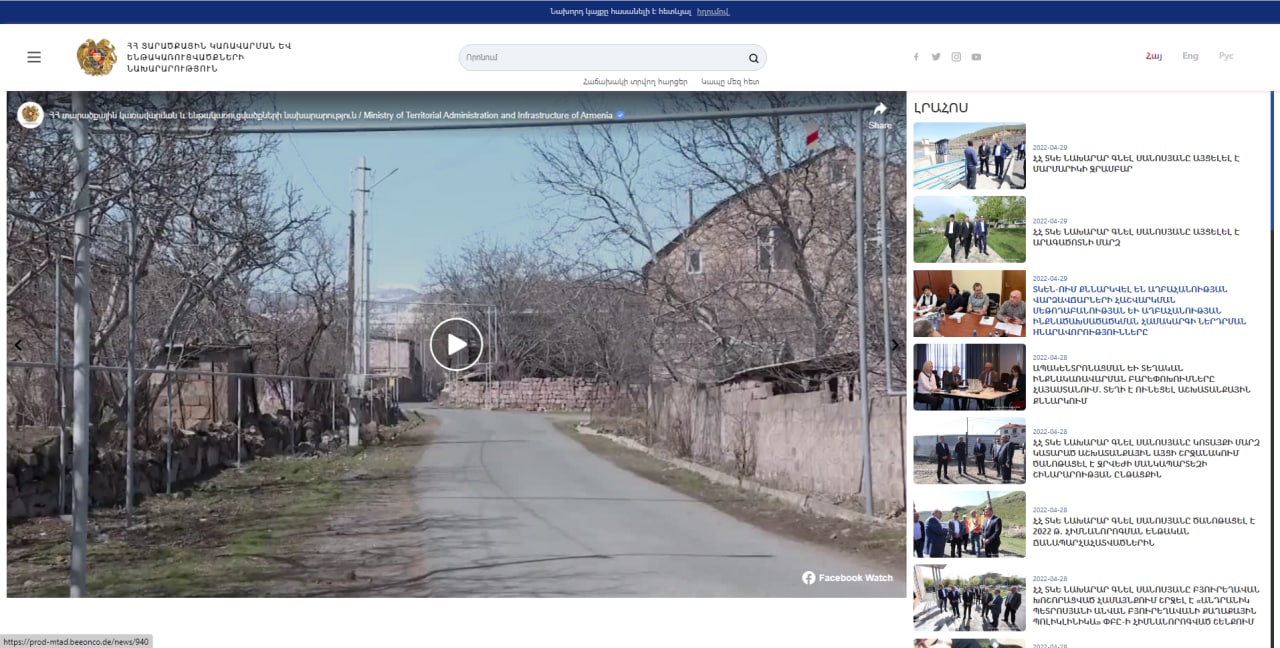The width and height of the screenshot is (1280, 648).
Task: Click the Armenian coat of arms logo
Action: click(x=96, y=57)
